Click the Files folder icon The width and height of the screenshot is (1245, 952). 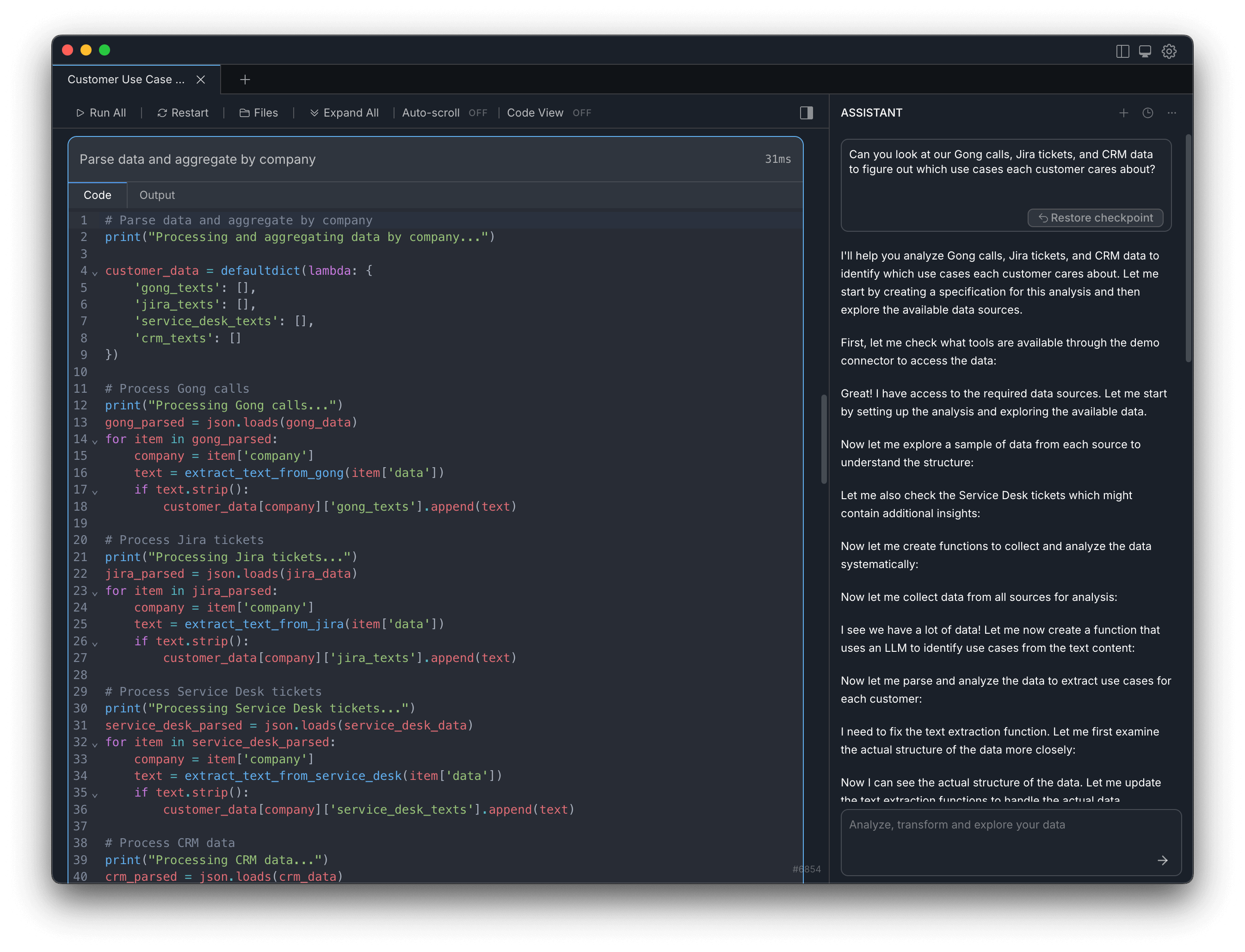tap(244, 113)
